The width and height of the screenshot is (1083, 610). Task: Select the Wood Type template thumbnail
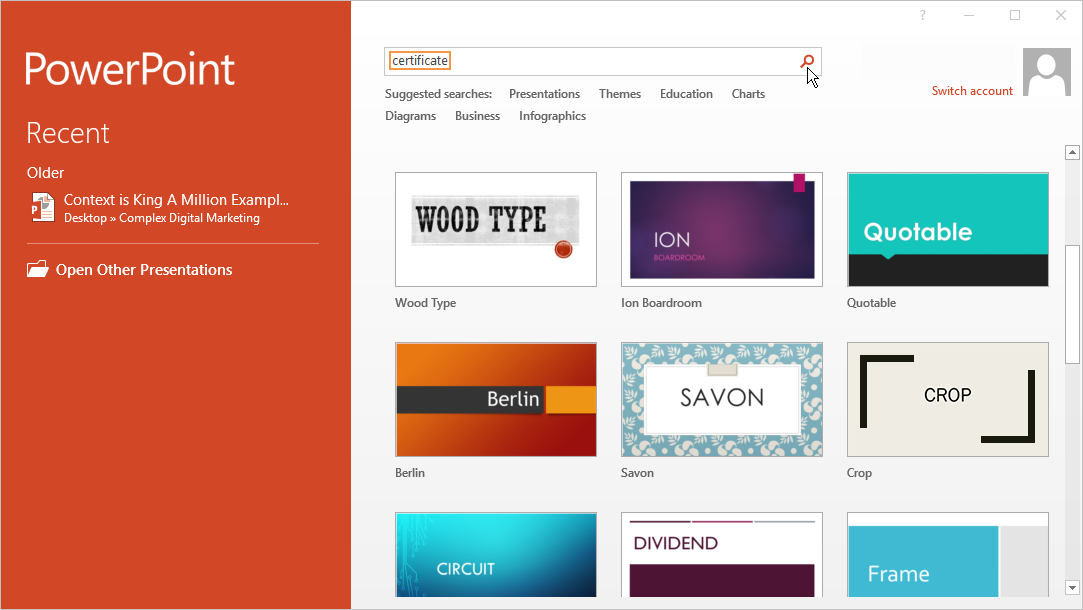[x=496, y=230]
